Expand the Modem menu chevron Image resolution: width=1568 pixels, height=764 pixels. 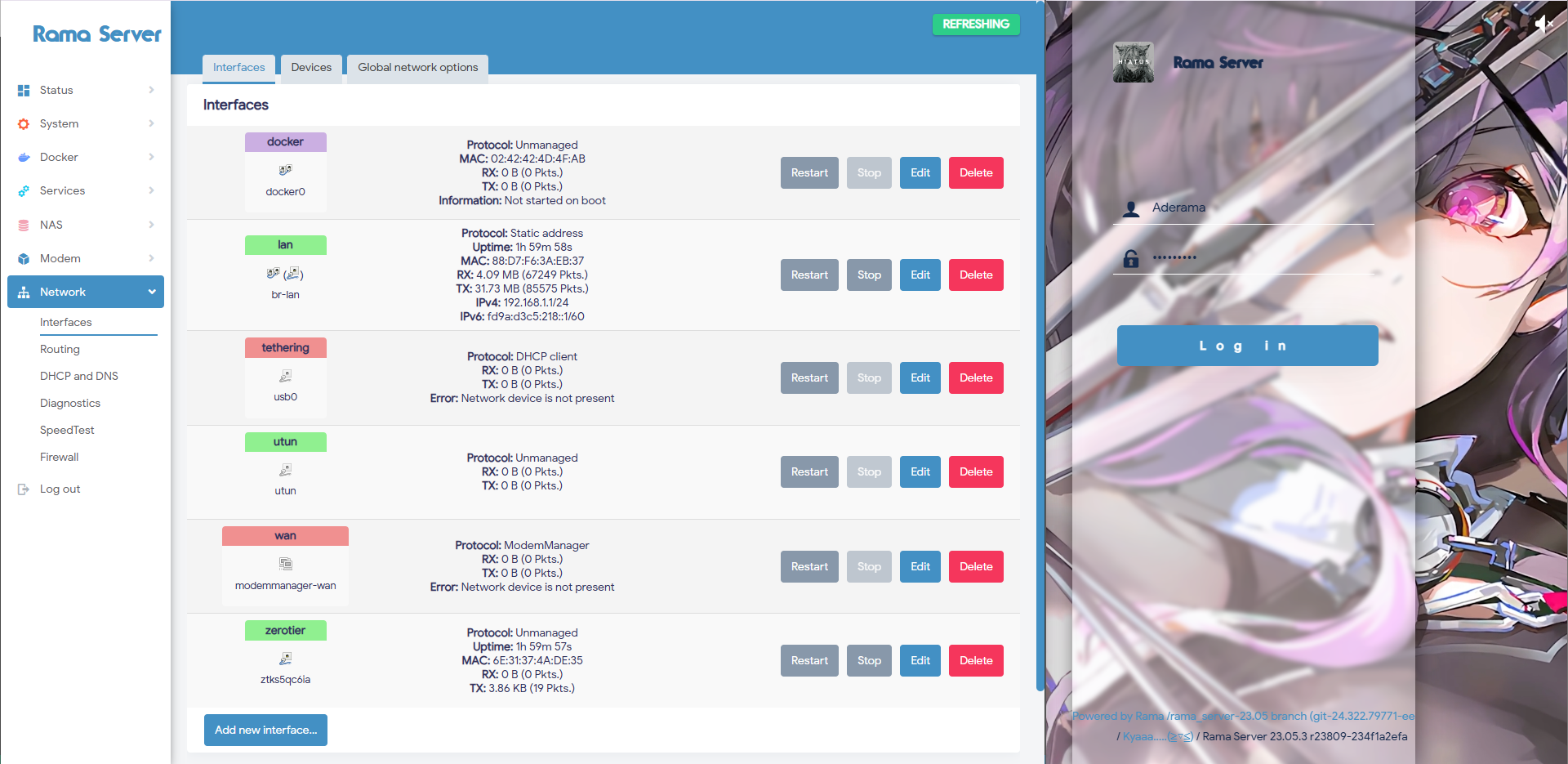click(x=151, y=258)
